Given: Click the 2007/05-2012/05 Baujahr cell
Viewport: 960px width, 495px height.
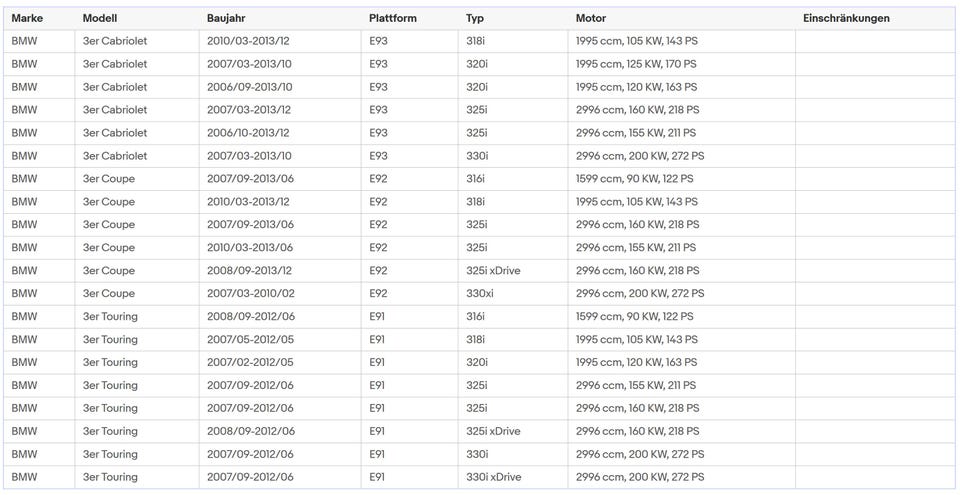Looking at the screenshot, I should coord(280,339).
